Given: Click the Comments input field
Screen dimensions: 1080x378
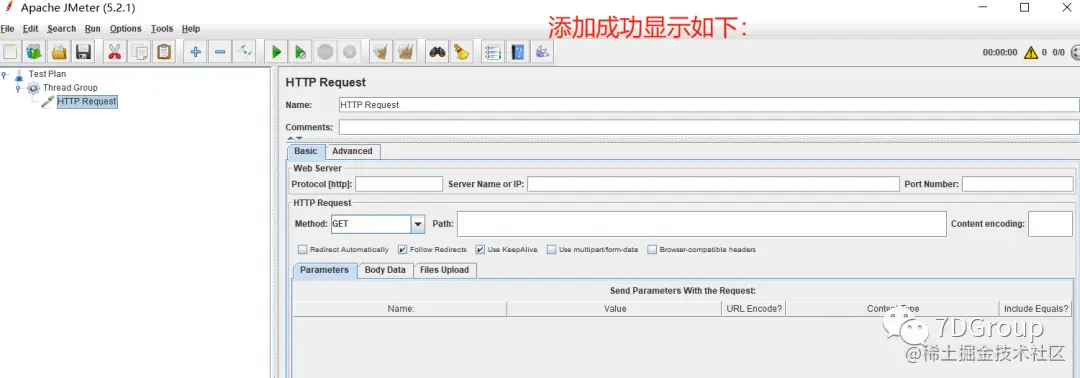Looking at the screenshot, I should (709, 127).
